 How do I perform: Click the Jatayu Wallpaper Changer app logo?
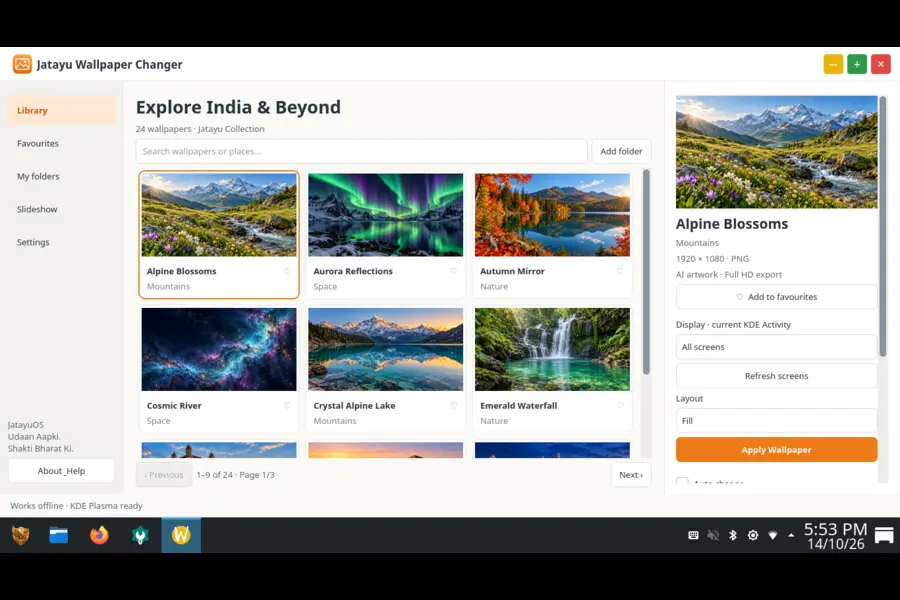[22, 64]
